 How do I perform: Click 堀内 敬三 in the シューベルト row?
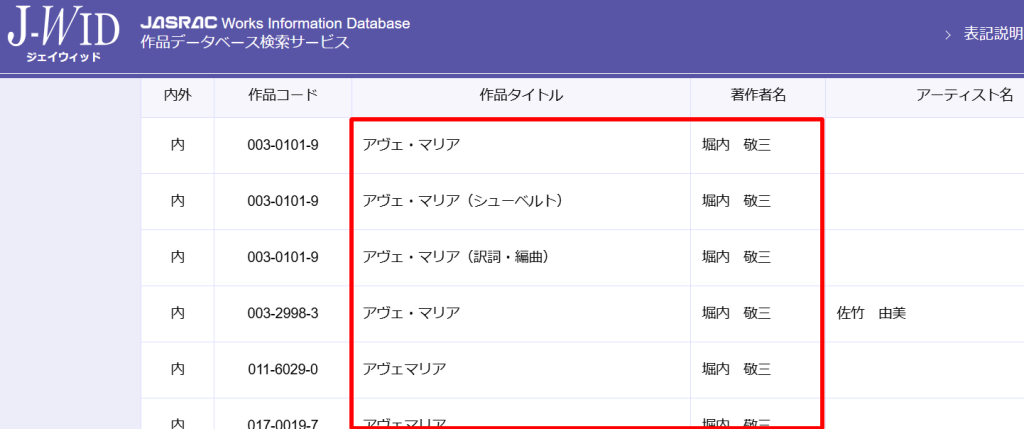(736, 201)
